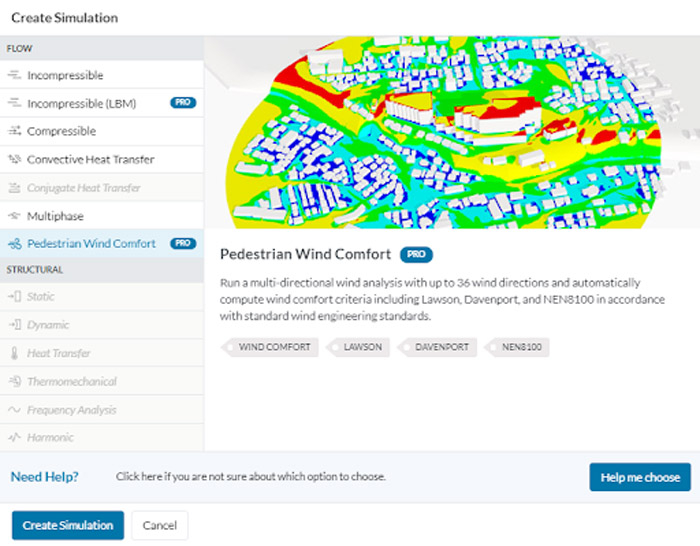Click the WIND COMFORT tag
Viewport: 700px width, 546px height.
[x=272, y=347]
